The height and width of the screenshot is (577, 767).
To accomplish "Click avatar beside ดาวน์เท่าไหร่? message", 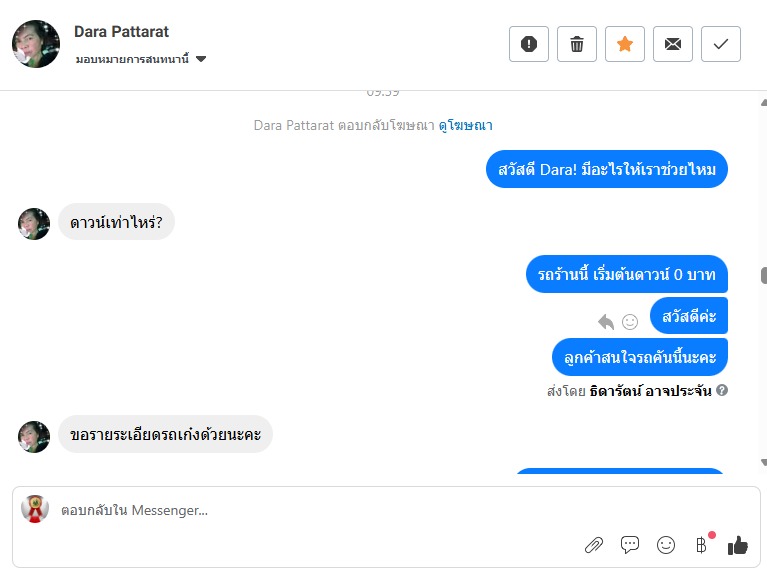I will pos(34,224).
